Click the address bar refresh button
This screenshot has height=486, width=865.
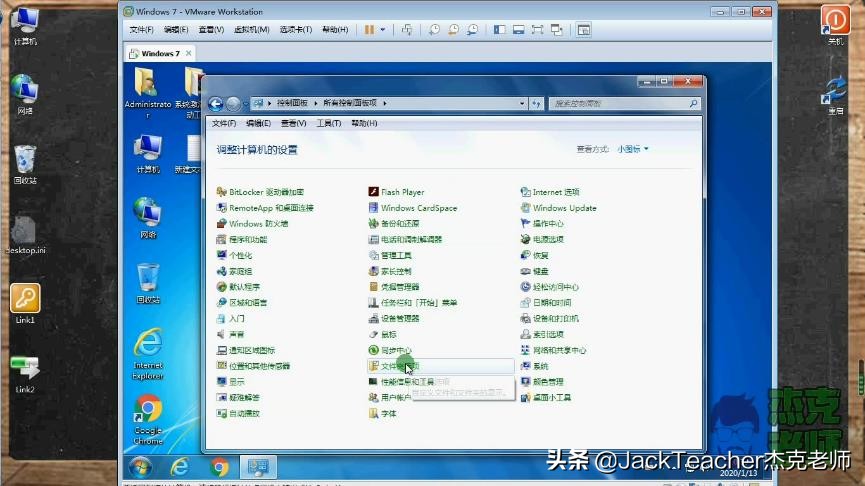point(536,103)
